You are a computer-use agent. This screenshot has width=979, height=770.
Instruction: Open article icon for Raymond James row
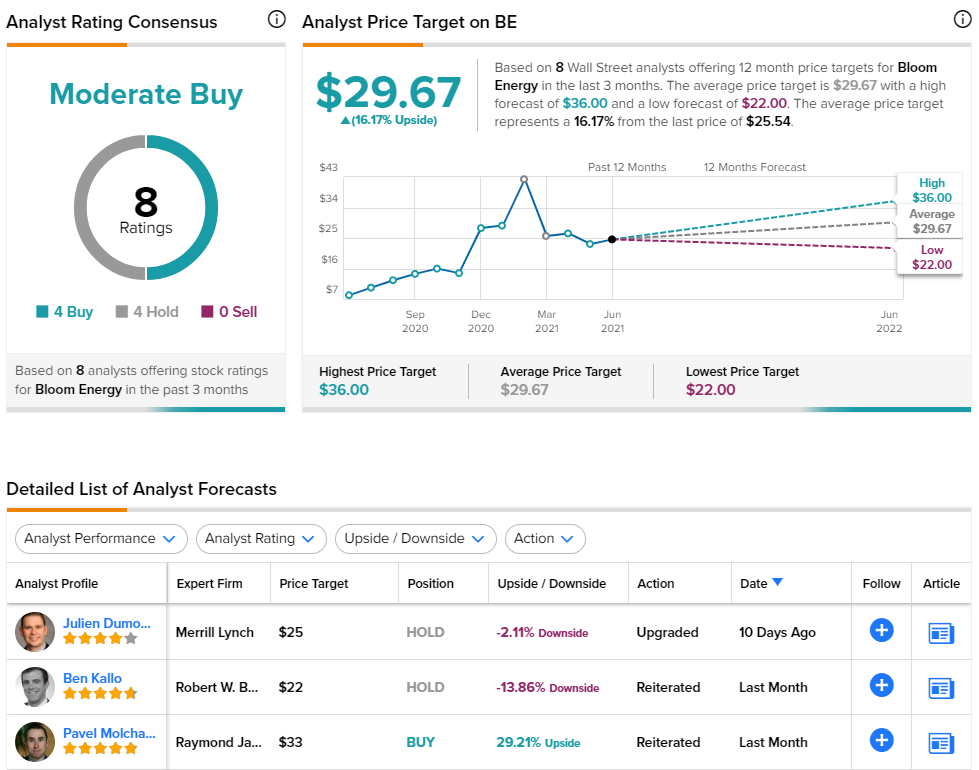(x=941, y=743)
